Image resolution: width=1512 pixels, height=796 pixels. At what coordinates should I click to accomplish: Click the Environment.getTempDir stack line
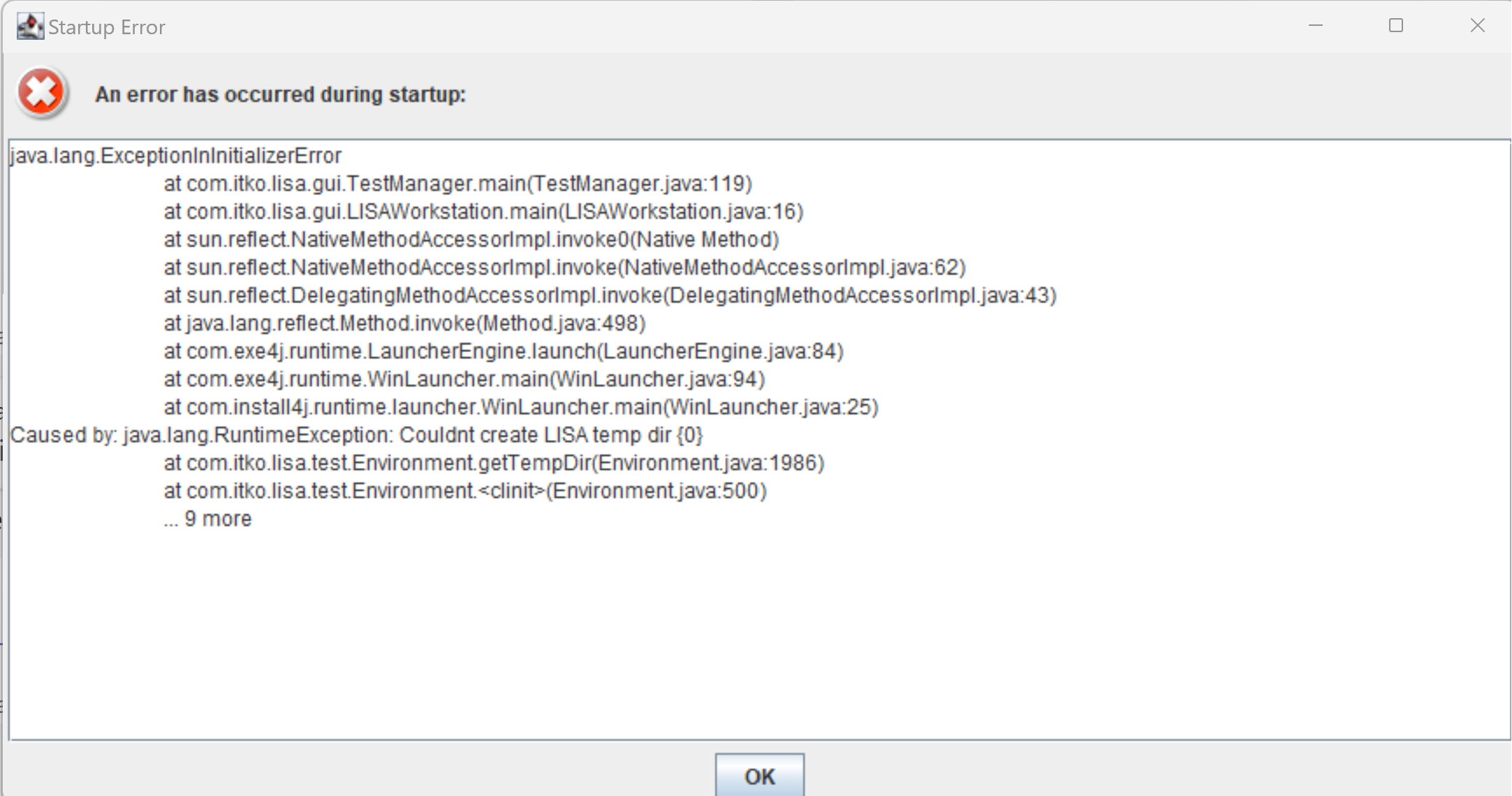(x=494, y=463)
